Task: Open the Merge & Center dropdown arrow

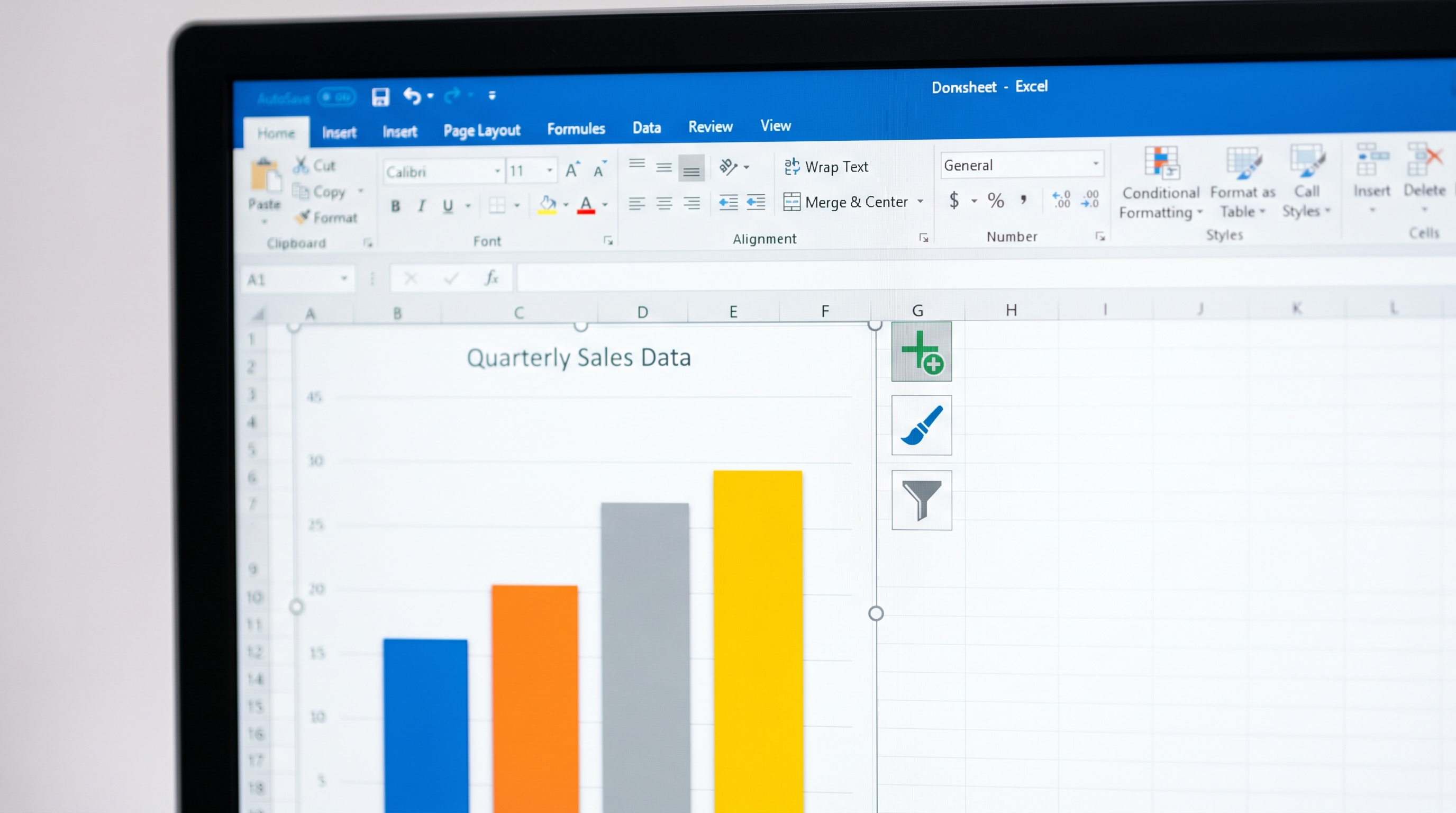Action: (920, 201)
